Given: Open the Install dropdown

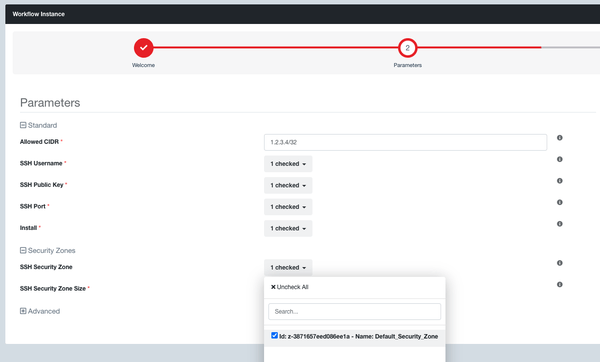Looking at the screenshot, I should coord(288,228).
